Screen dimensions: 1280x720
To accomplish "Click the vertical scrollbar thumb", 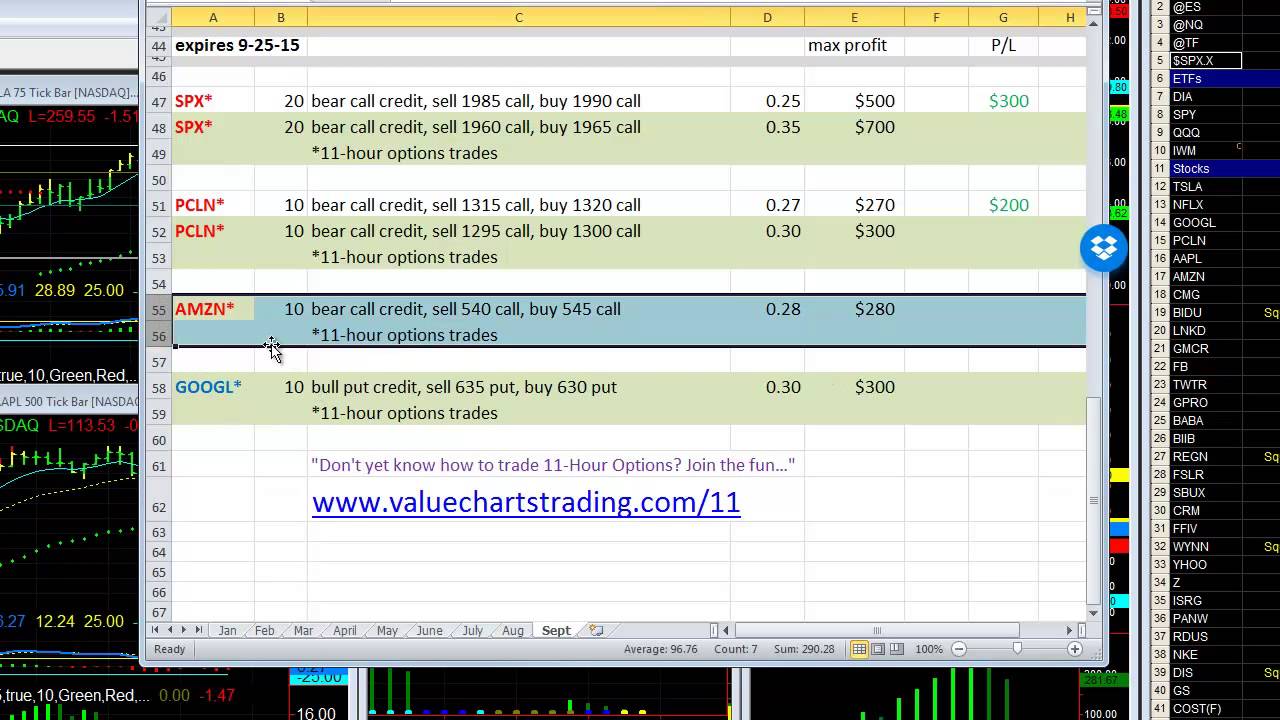I will [x=1093, y=500].
